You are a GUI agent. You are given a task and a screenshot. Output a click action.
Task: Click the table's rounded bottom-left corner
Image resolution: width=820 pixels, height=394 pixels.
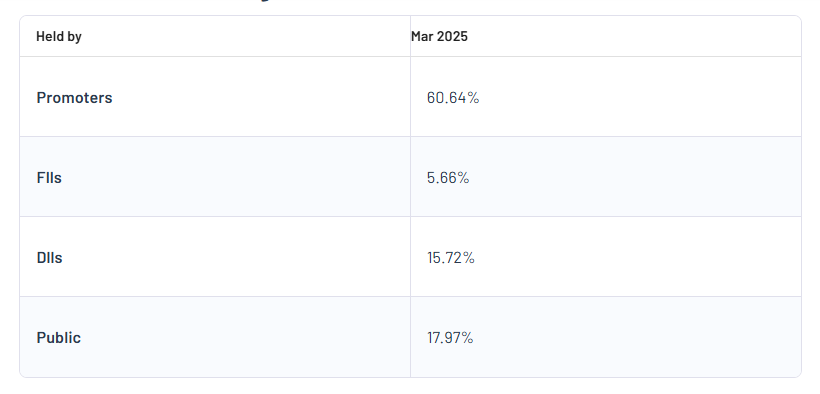click(x=22, y=375)
